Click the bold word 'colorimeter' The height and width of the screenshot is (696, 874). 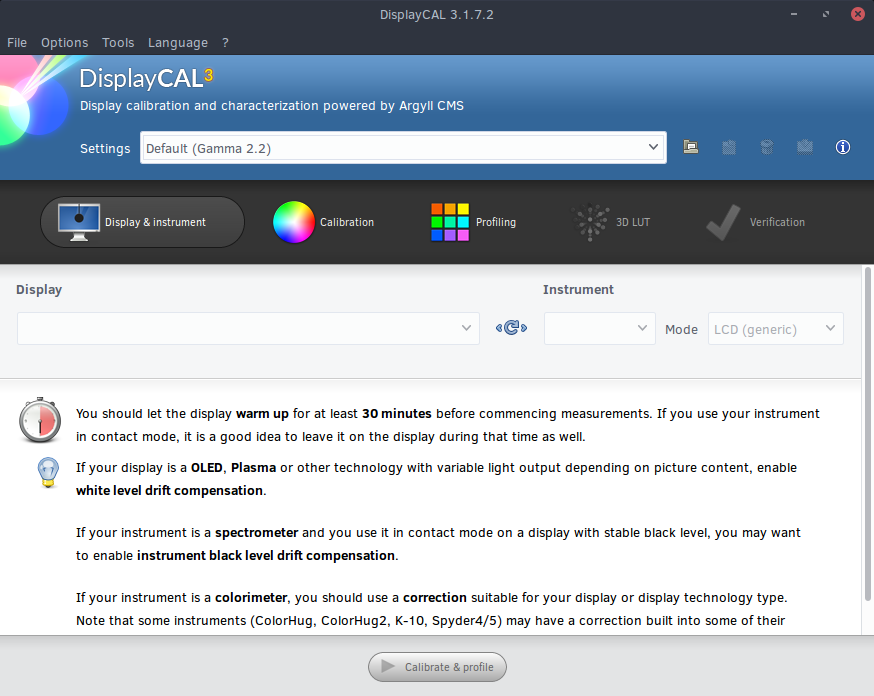251,597
